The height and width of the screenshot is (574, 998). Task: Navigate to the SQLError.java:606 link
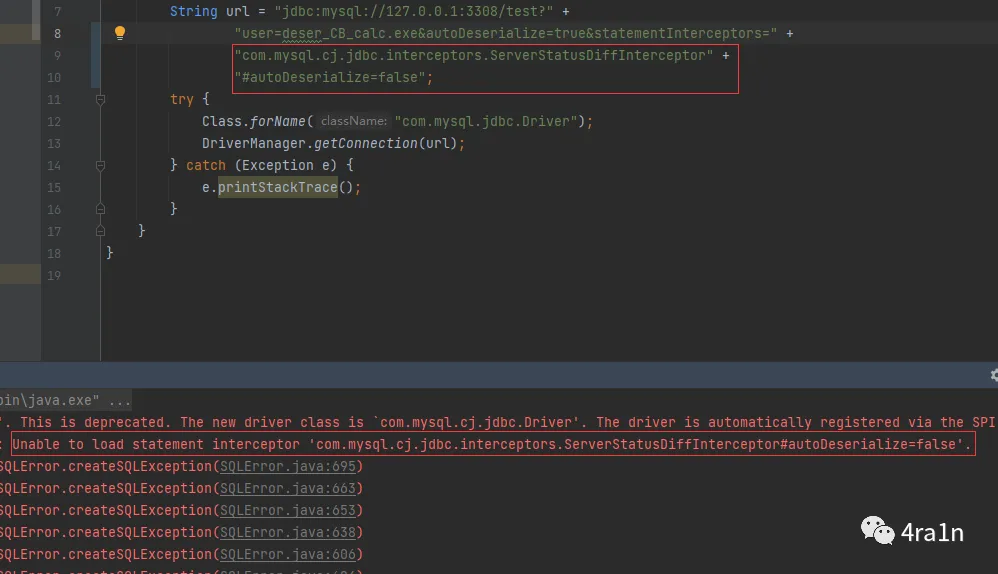290,555
